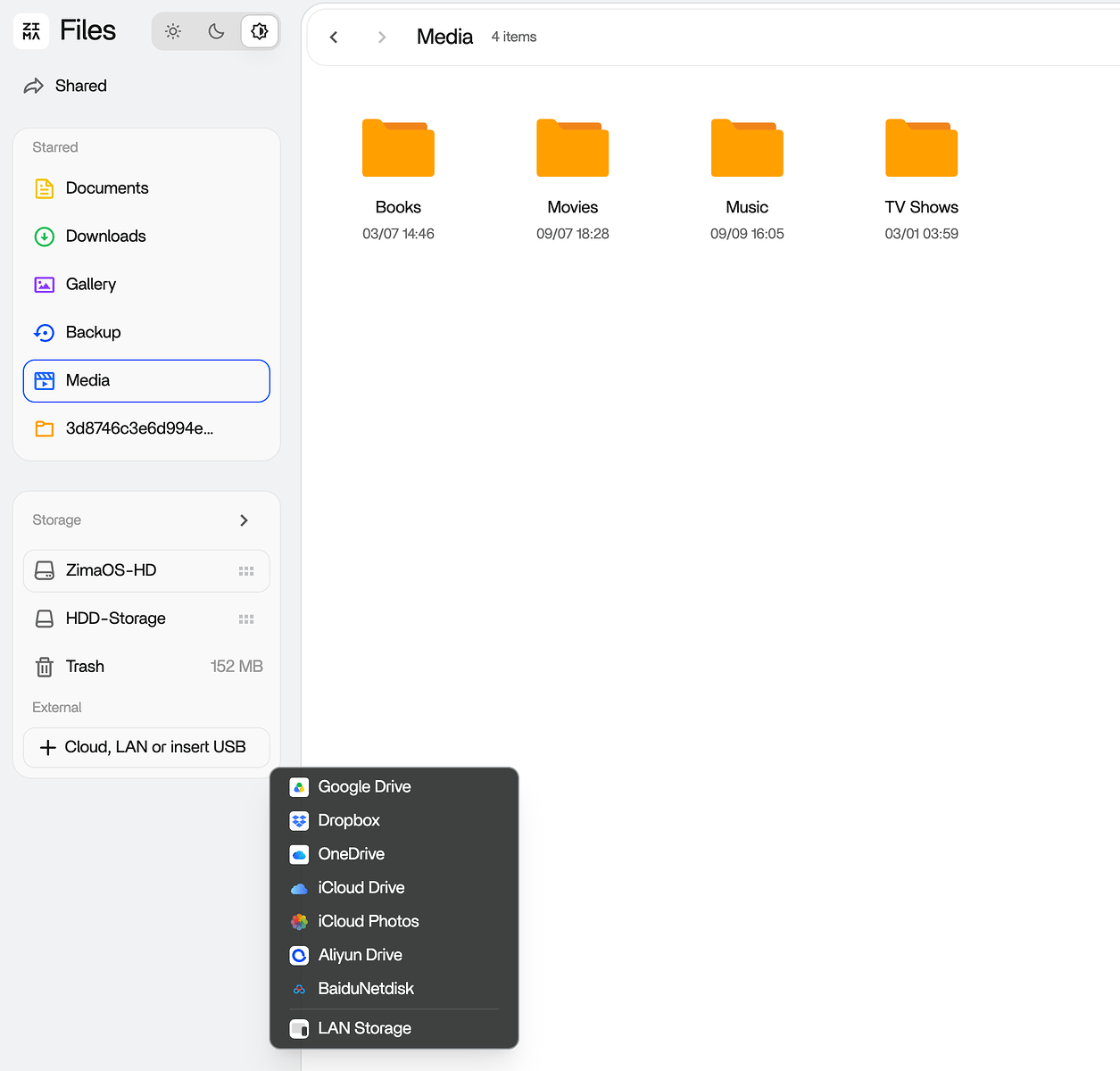Open the Trash
1120x1071 pixels.
coord(146,667)
